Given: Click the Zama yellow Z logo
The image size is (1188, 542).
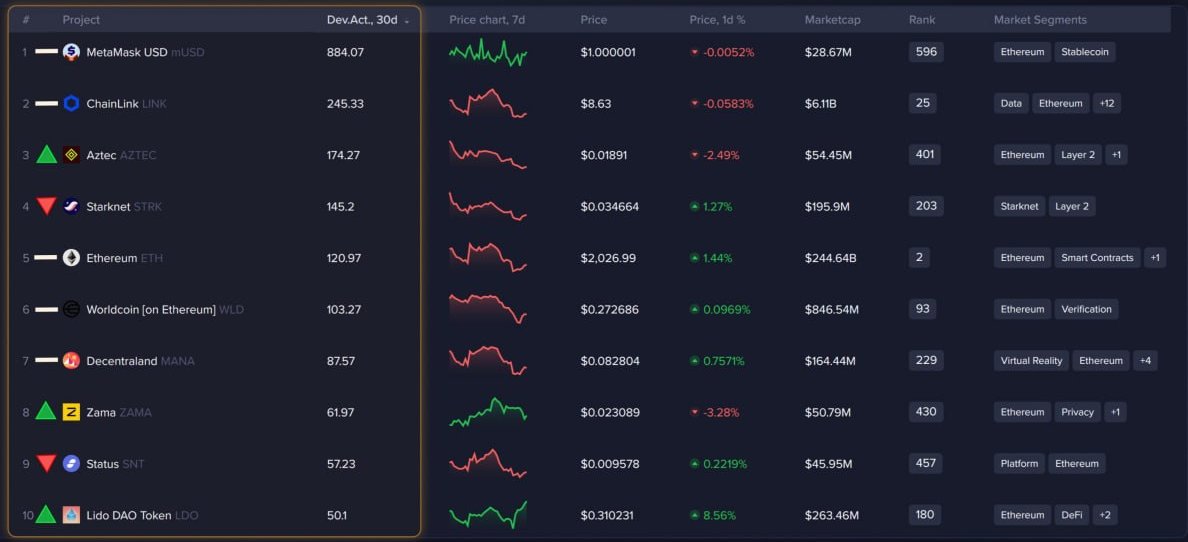Looking at the screenshot, I should [x=71, y=412].
